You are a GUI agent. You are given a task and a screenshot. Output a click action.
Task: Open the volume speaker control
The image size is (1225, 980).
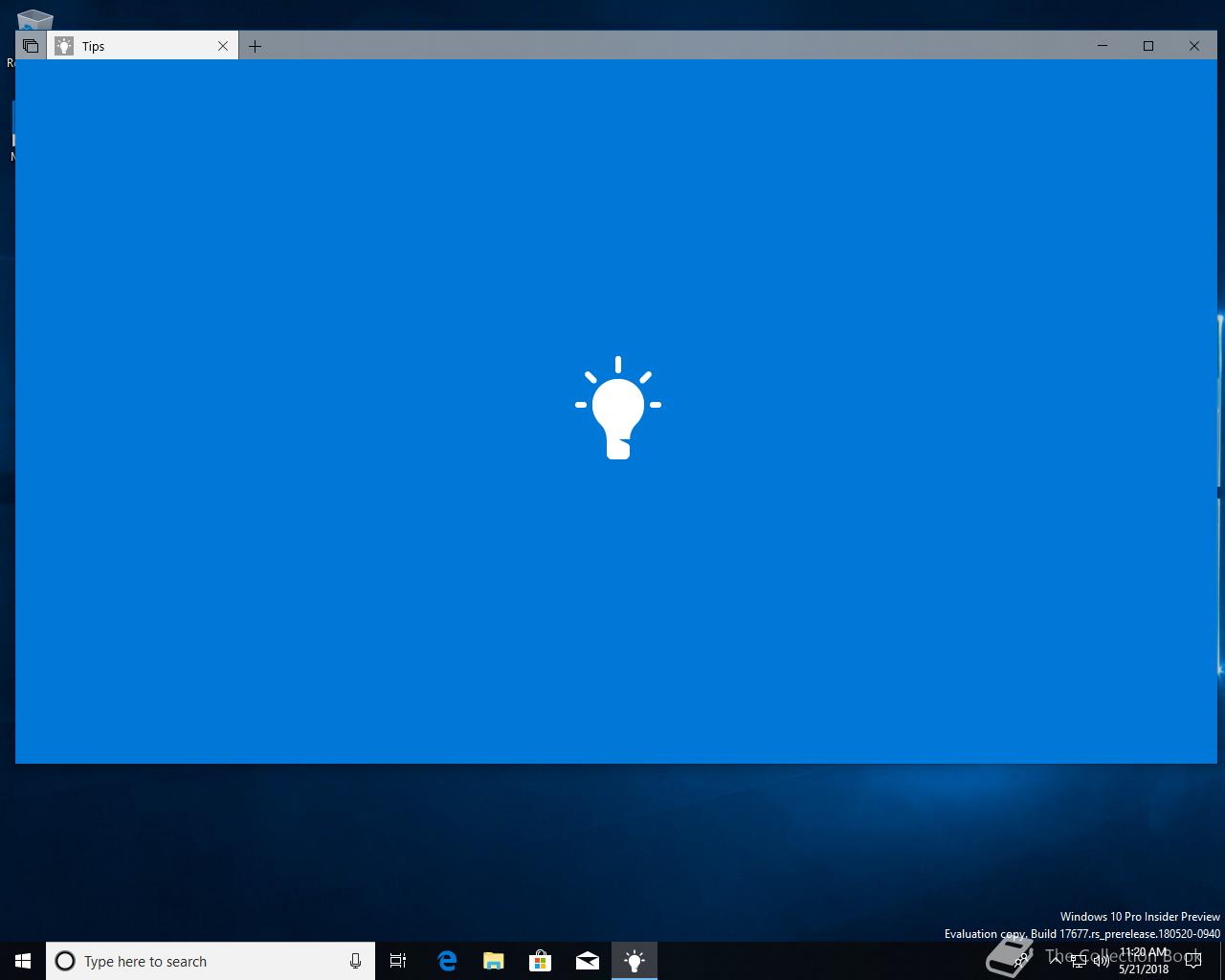pyautogui.click(x=1101, y=961)
